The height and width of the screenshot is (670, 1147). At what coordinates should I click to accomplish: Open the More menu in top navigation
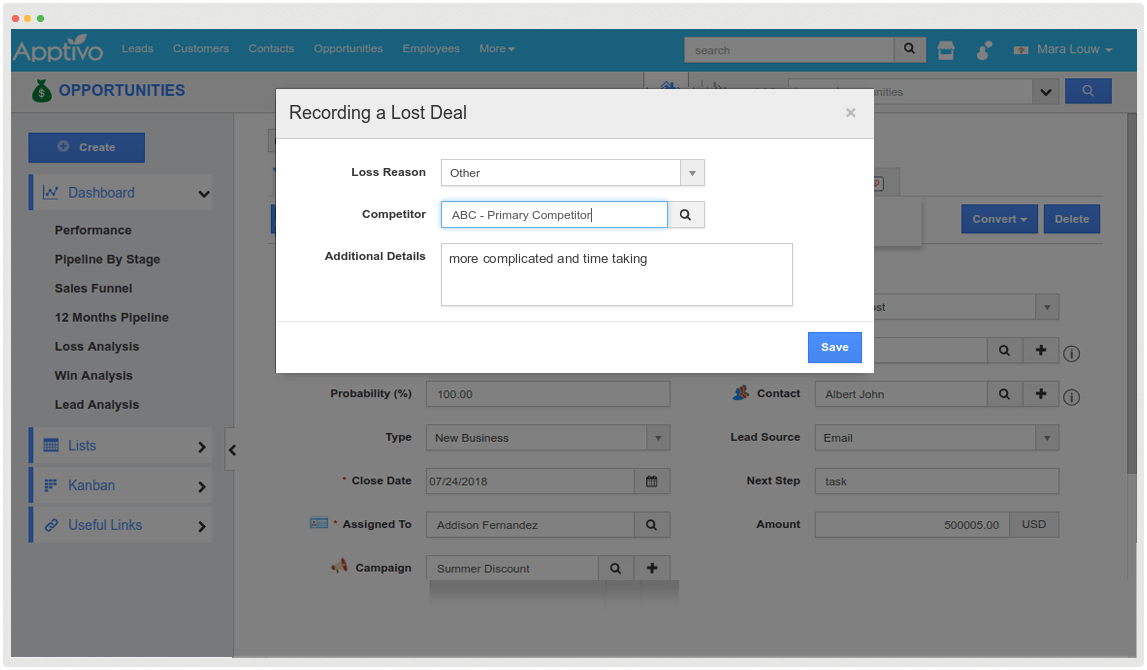496,48
